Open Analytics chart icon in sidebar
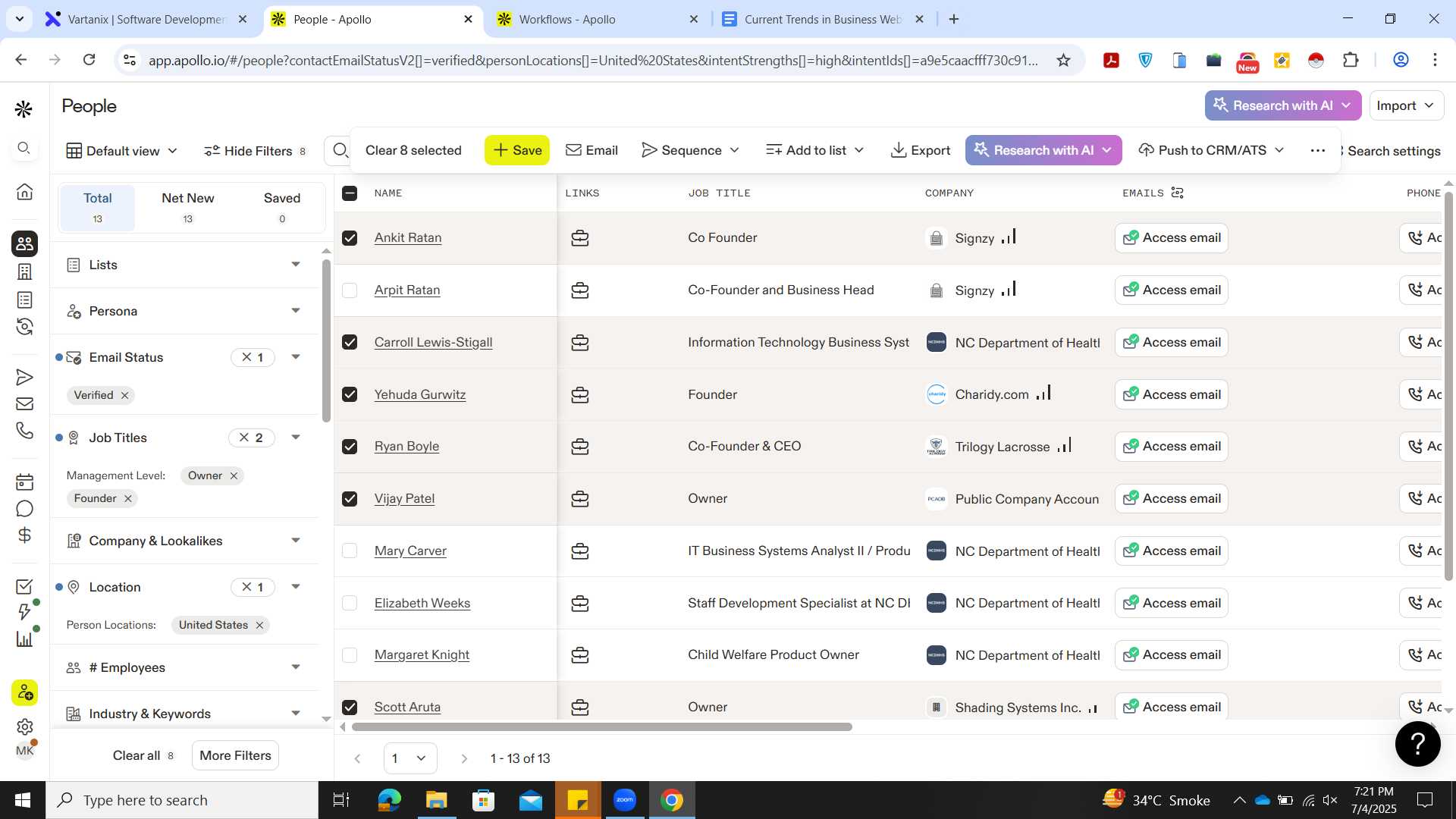This screenshot has width=1456, height=819. 24,639
